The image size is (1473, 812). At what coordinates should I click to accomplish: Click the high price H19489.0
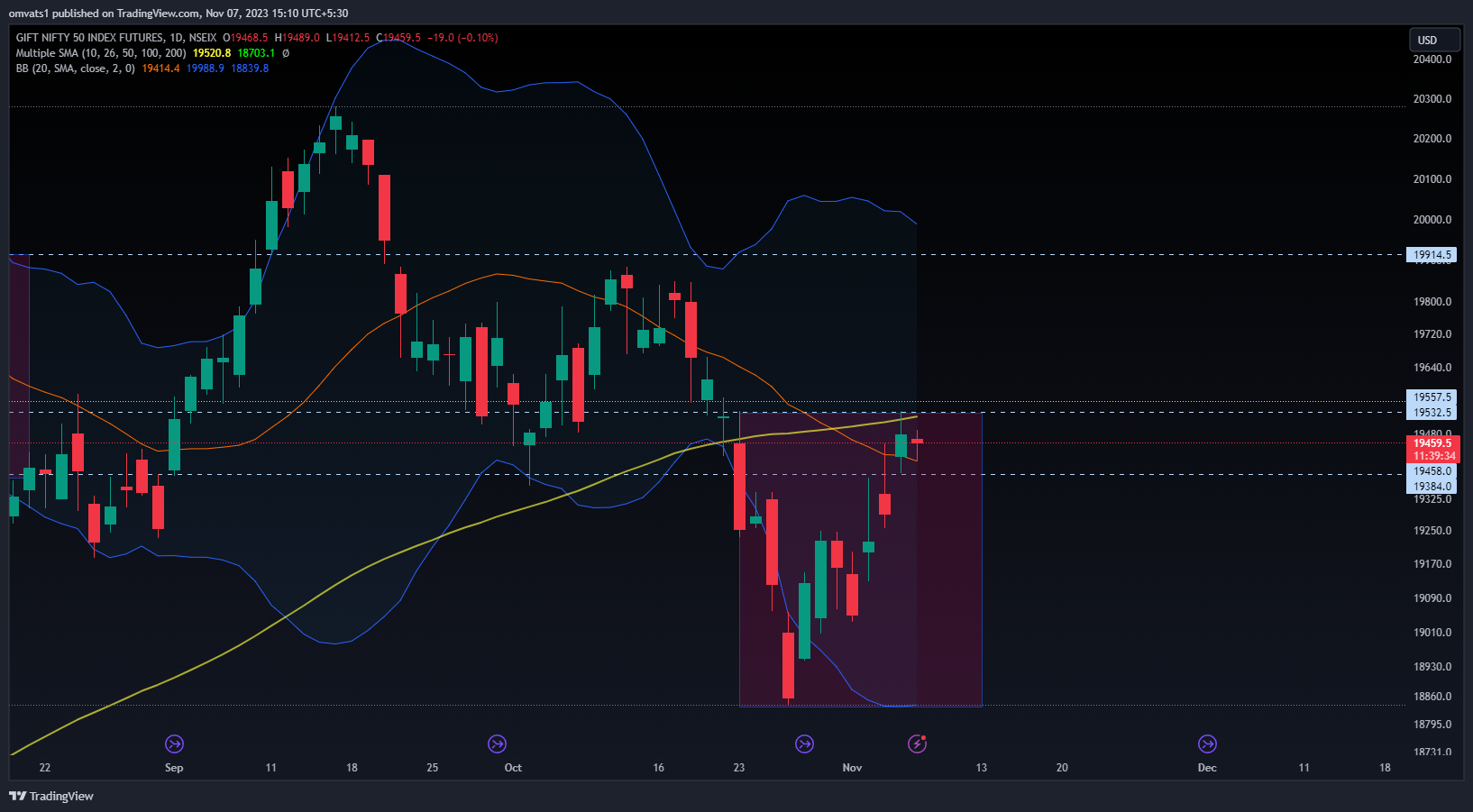(297, 38)
